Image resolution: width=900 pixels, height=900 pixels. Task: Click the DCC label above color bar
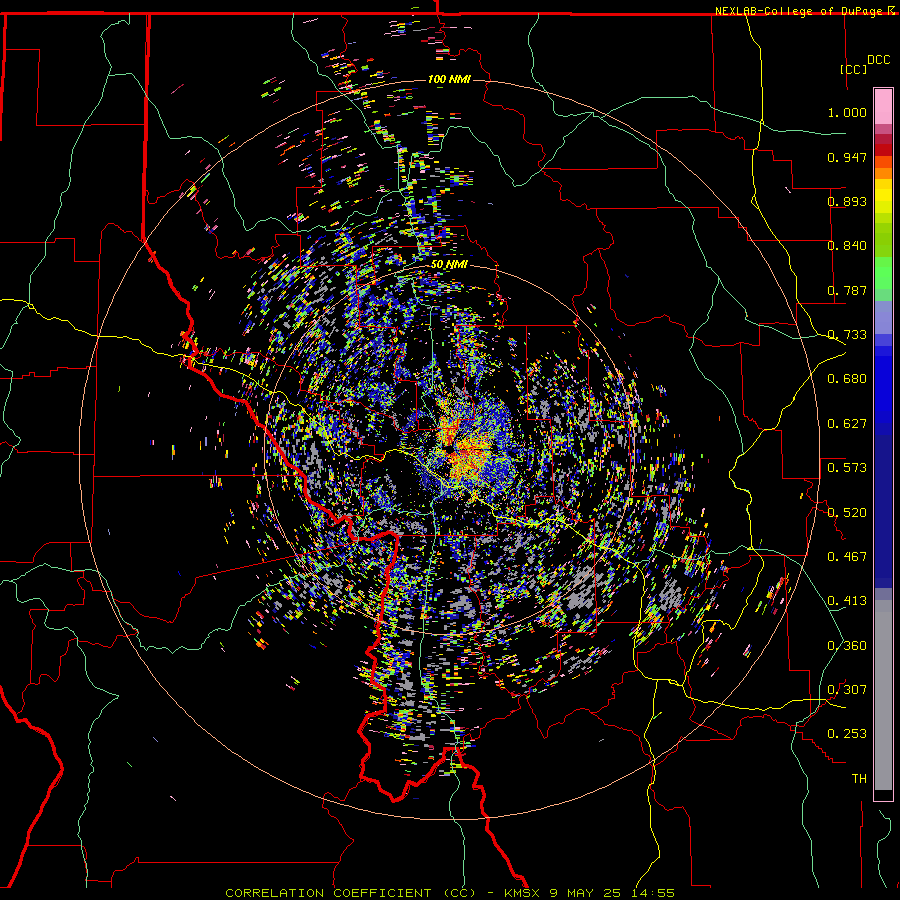click(x=878, y=60)
